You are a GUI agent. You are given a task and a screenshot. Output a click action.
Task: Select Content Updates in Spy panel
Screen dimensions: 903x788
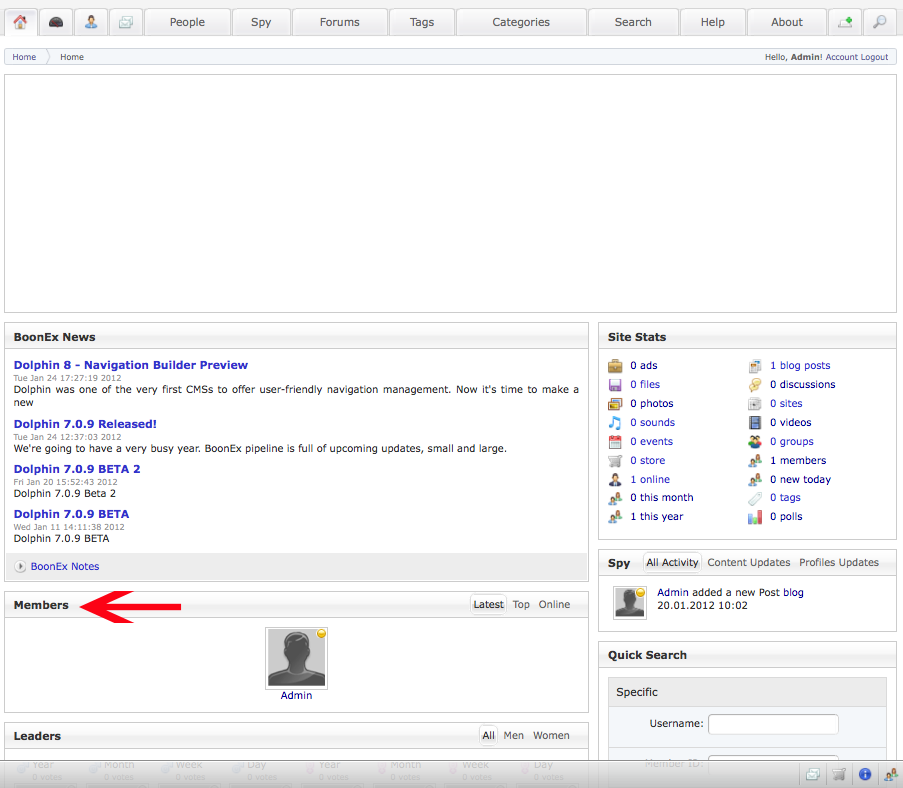748,562
